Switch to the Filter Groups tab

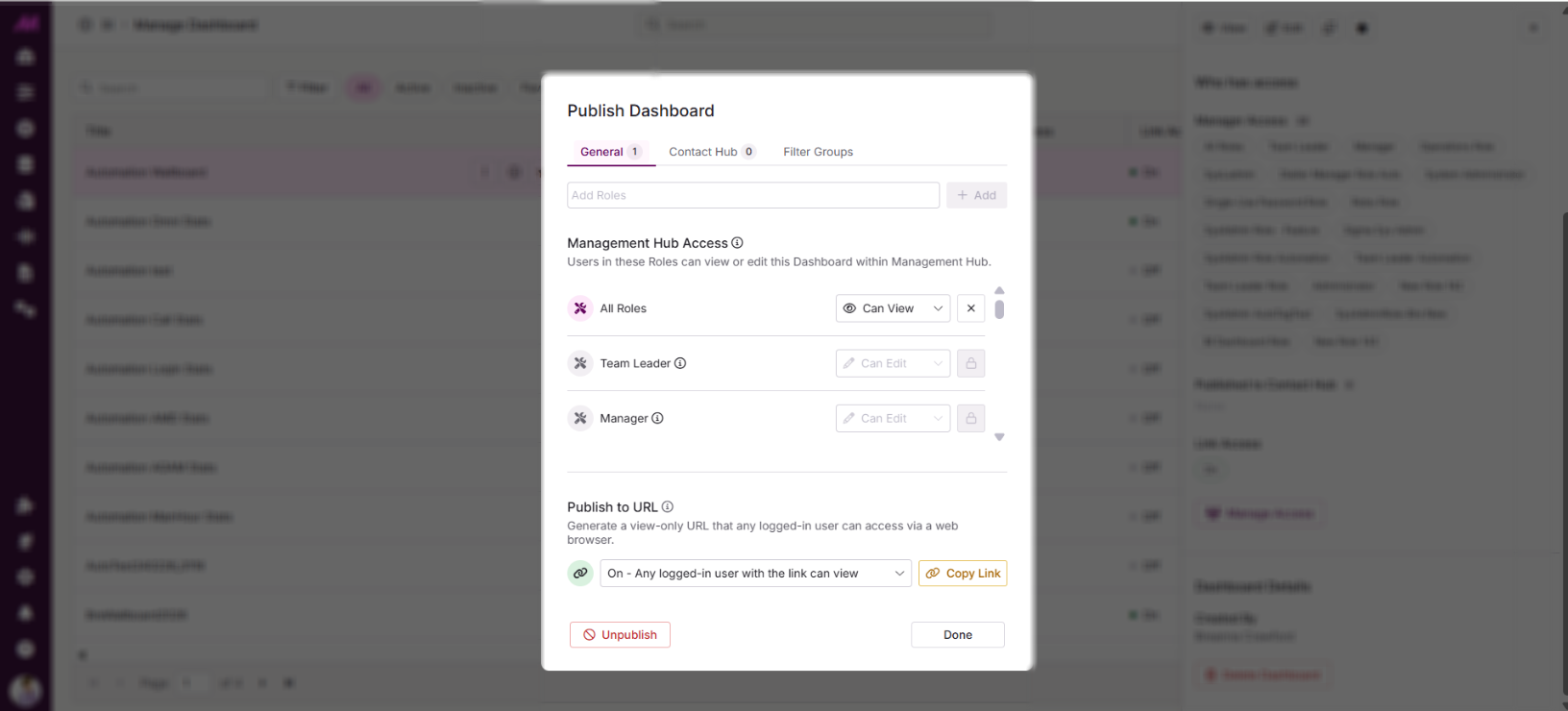tap(818, 152)
